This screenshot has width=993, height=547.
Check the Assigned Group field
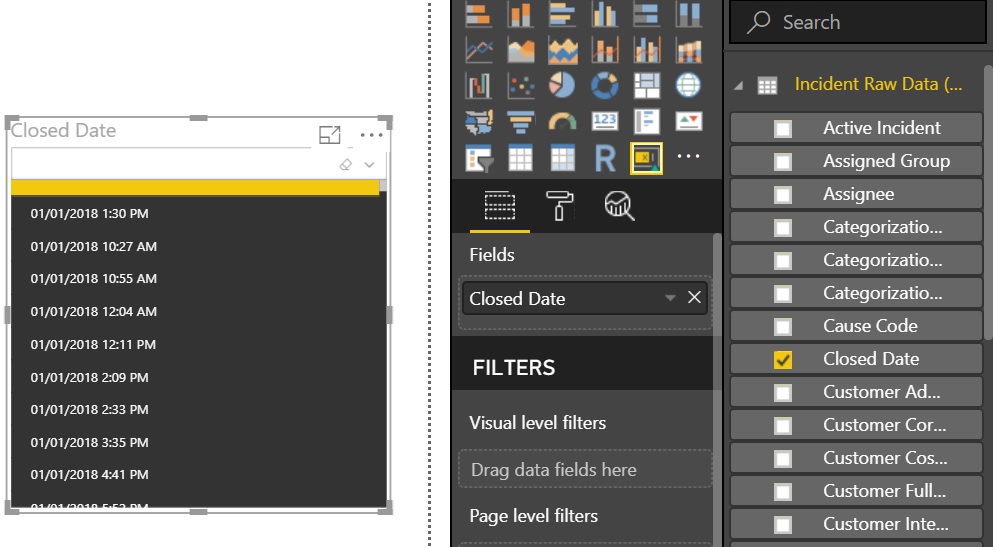[x=783, y=161]
